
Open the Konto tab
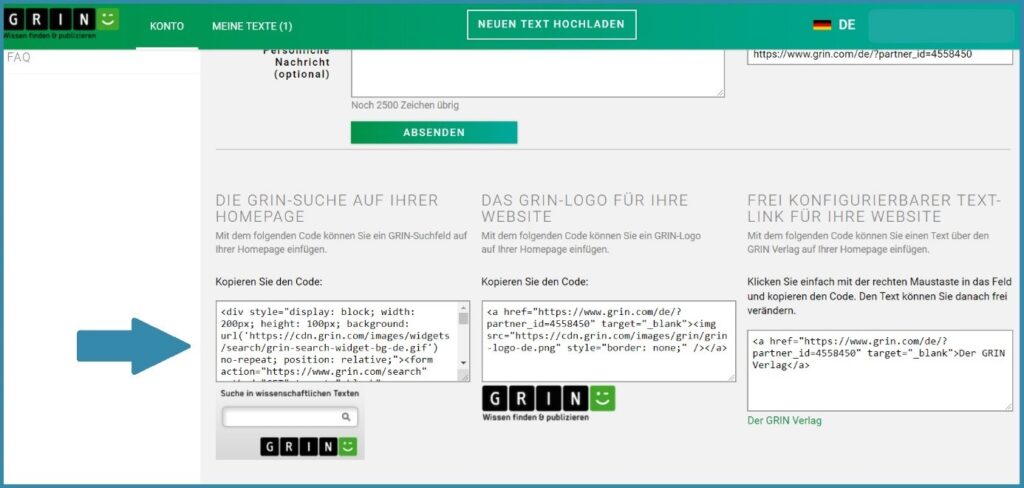pyautogui.click(x=166, y=26)
